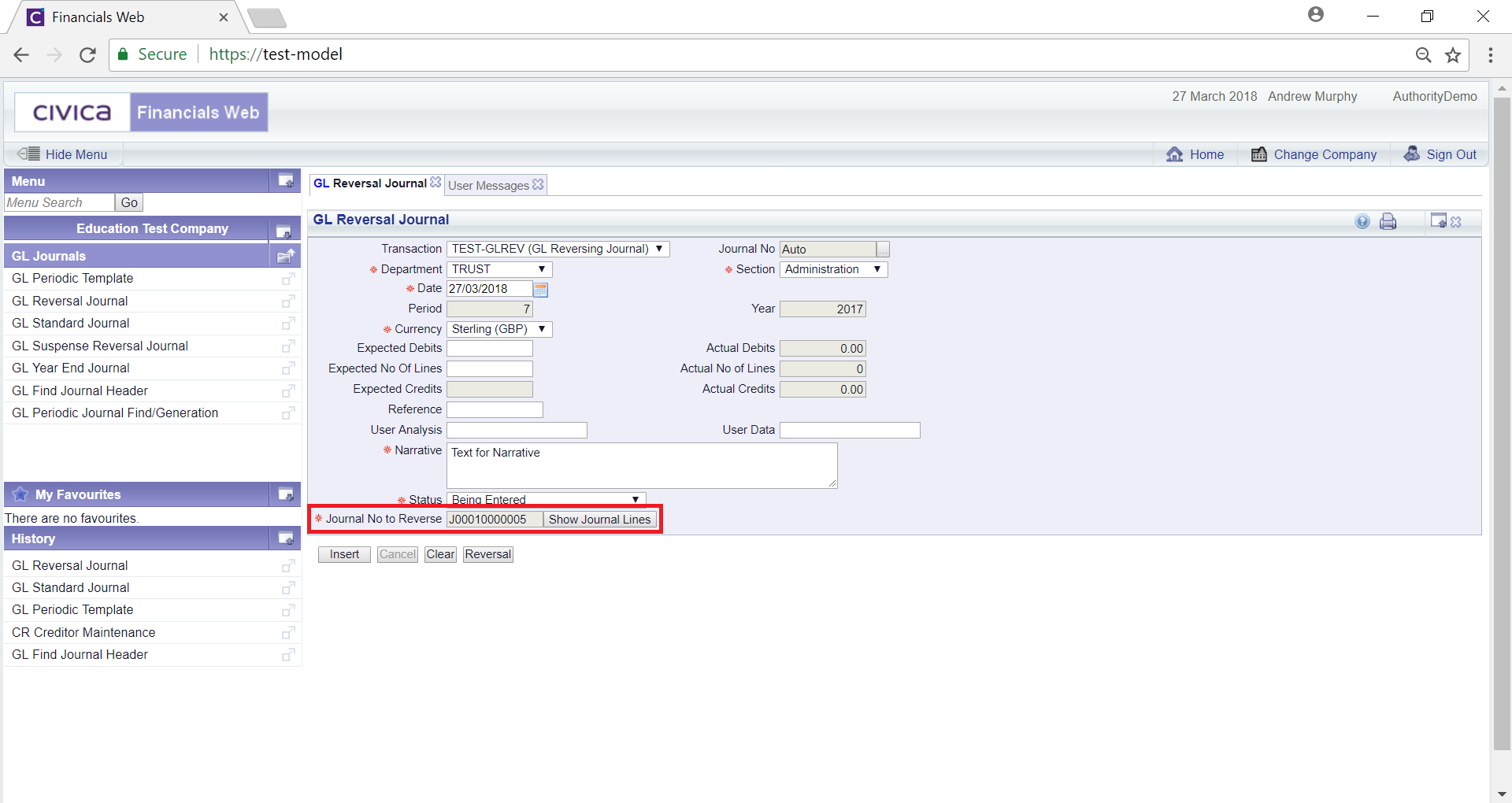
Task: Open GL Standard Journal in new window icon
Action: 288,324
